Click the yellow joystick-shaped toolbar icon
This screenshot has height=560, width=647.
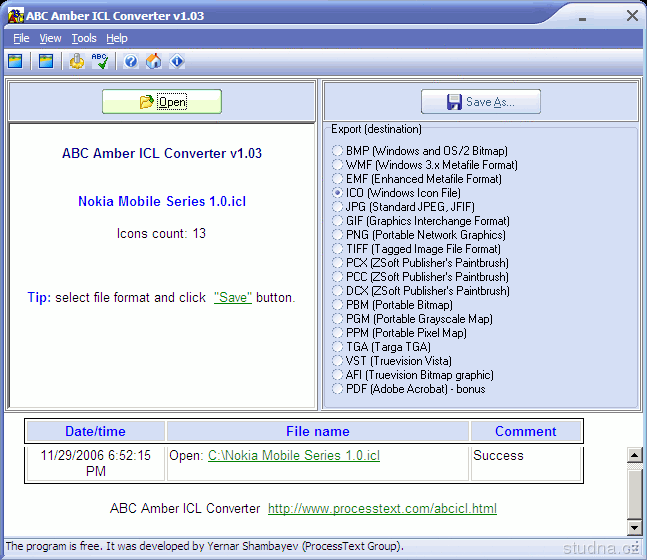(x=77, y=62)
